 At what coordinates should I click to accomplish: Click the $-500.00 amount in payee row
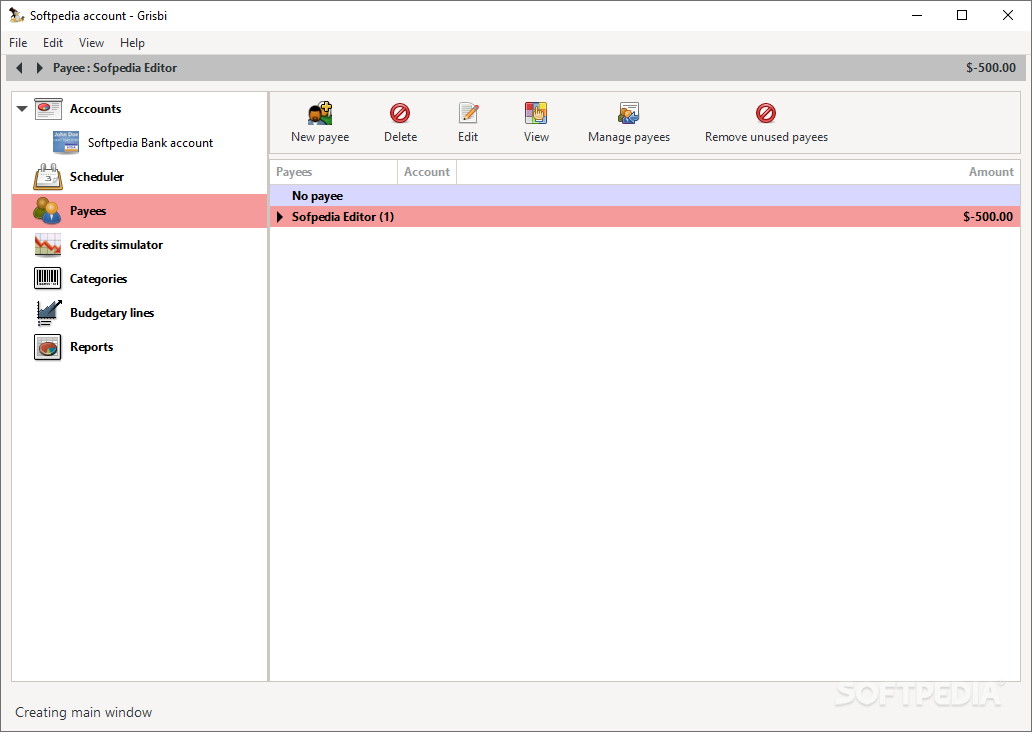coord(988,217)
